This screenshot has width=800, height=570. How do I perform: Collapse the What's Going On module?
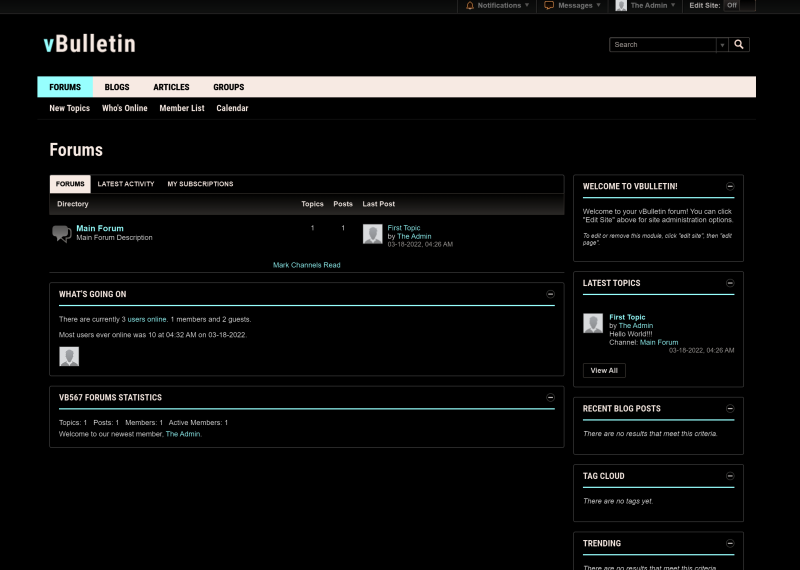[551, 294]
